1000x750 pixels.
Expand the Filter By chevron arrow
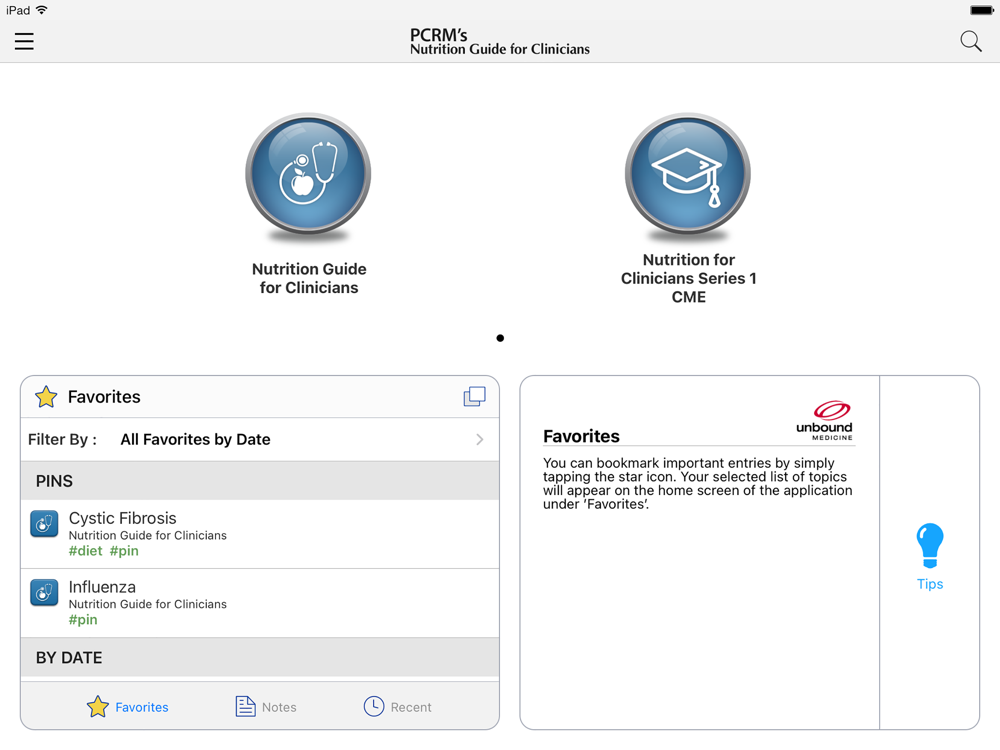[480, 439]
